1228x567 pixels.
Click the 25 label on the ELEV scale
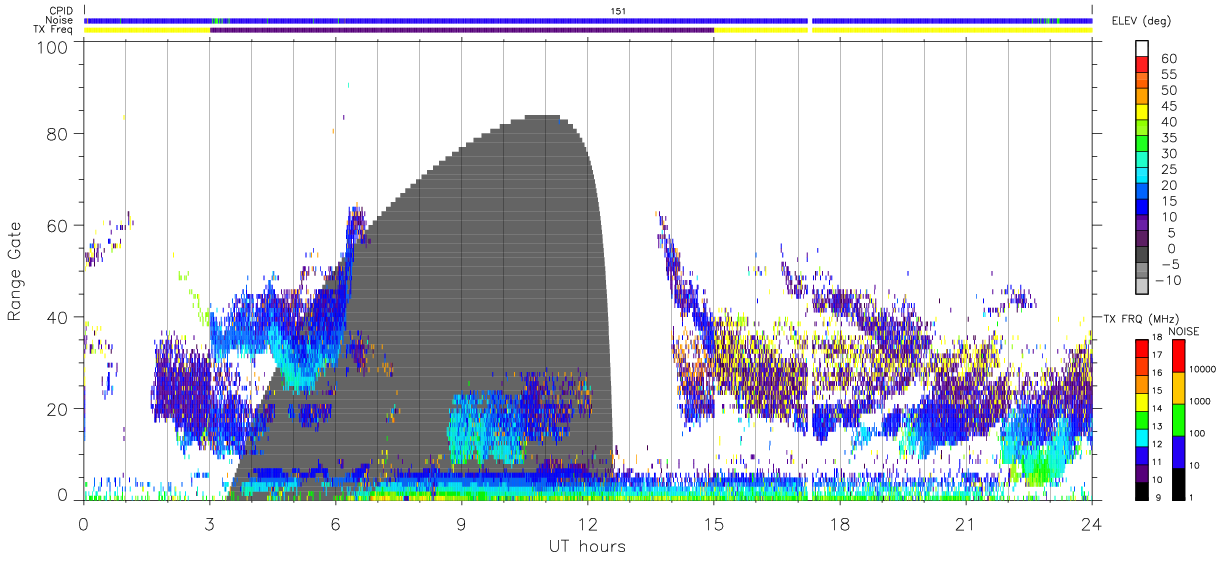[x=1168, y=169]
